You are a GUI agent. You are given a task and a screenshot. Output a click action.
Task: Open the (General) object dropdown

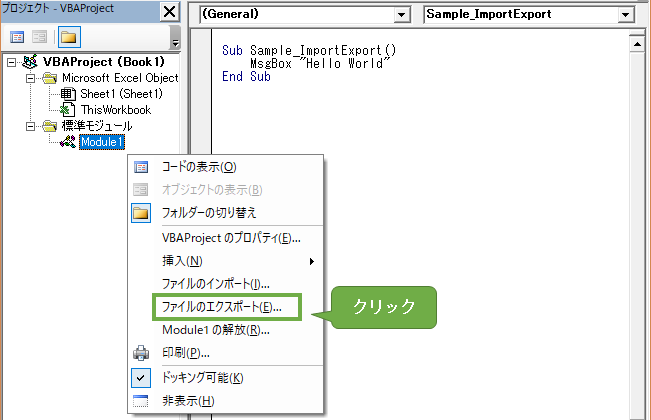tap(401, 15)
